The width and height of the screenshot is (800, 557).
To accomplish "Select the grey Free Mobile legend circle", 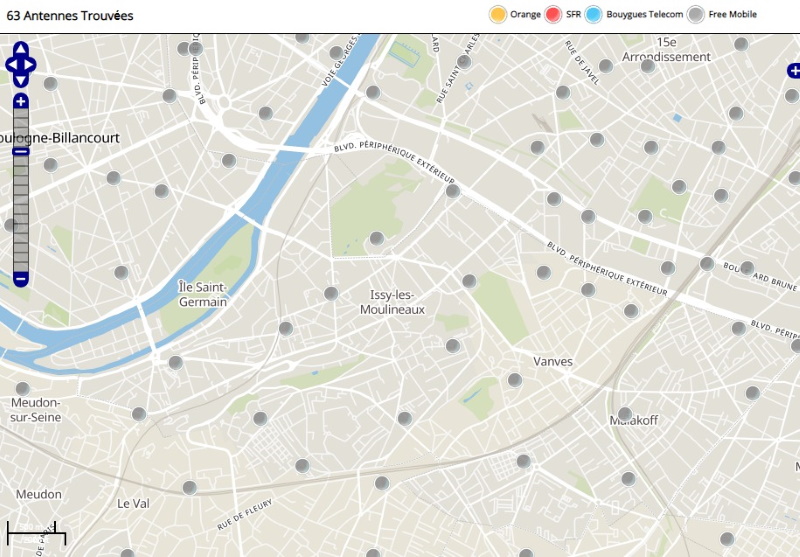I will (x=695, y=14).
